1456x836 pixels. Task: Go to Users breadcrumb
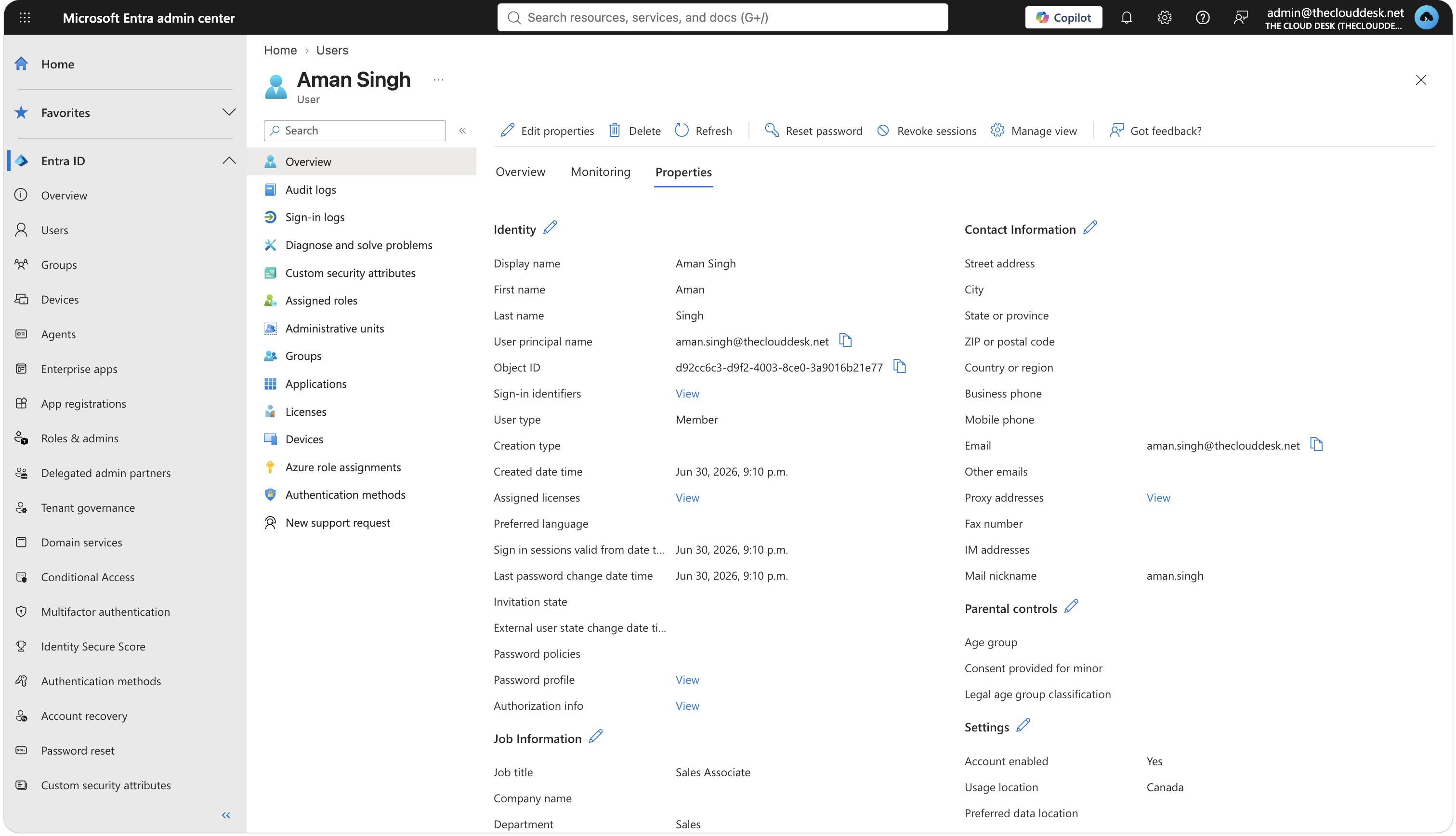click(332, 50)
